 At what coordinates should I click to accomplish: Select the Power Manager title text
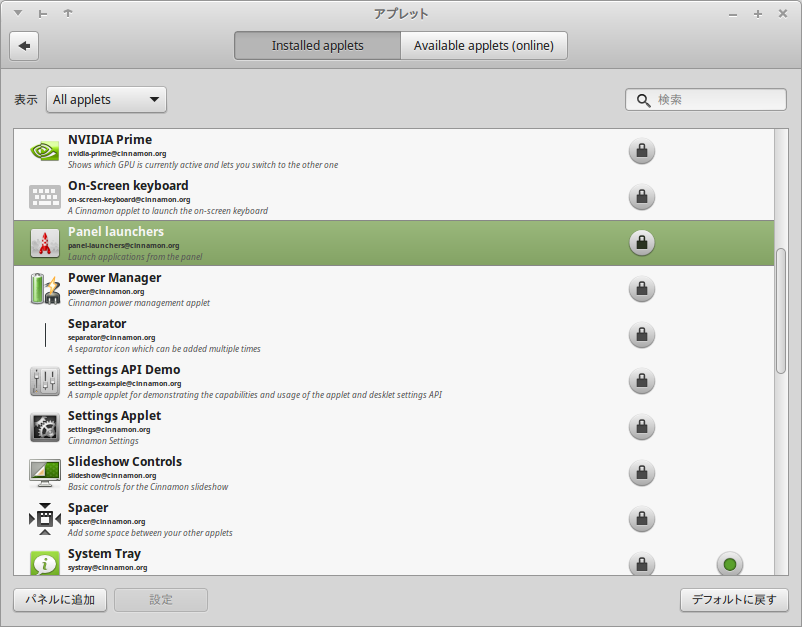(115, 278)
